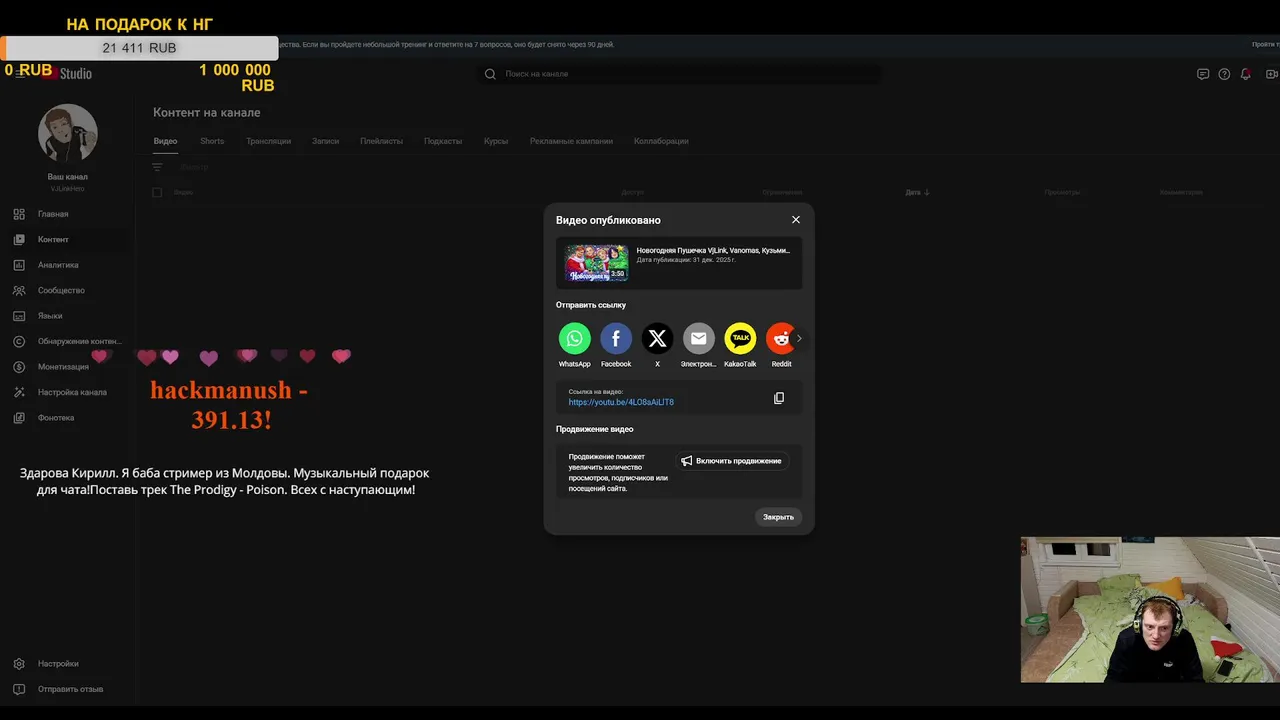This screenshot has width=1280, height=720.
Task: Switch to the 'Коллаборации' tab
Action: 661,141
